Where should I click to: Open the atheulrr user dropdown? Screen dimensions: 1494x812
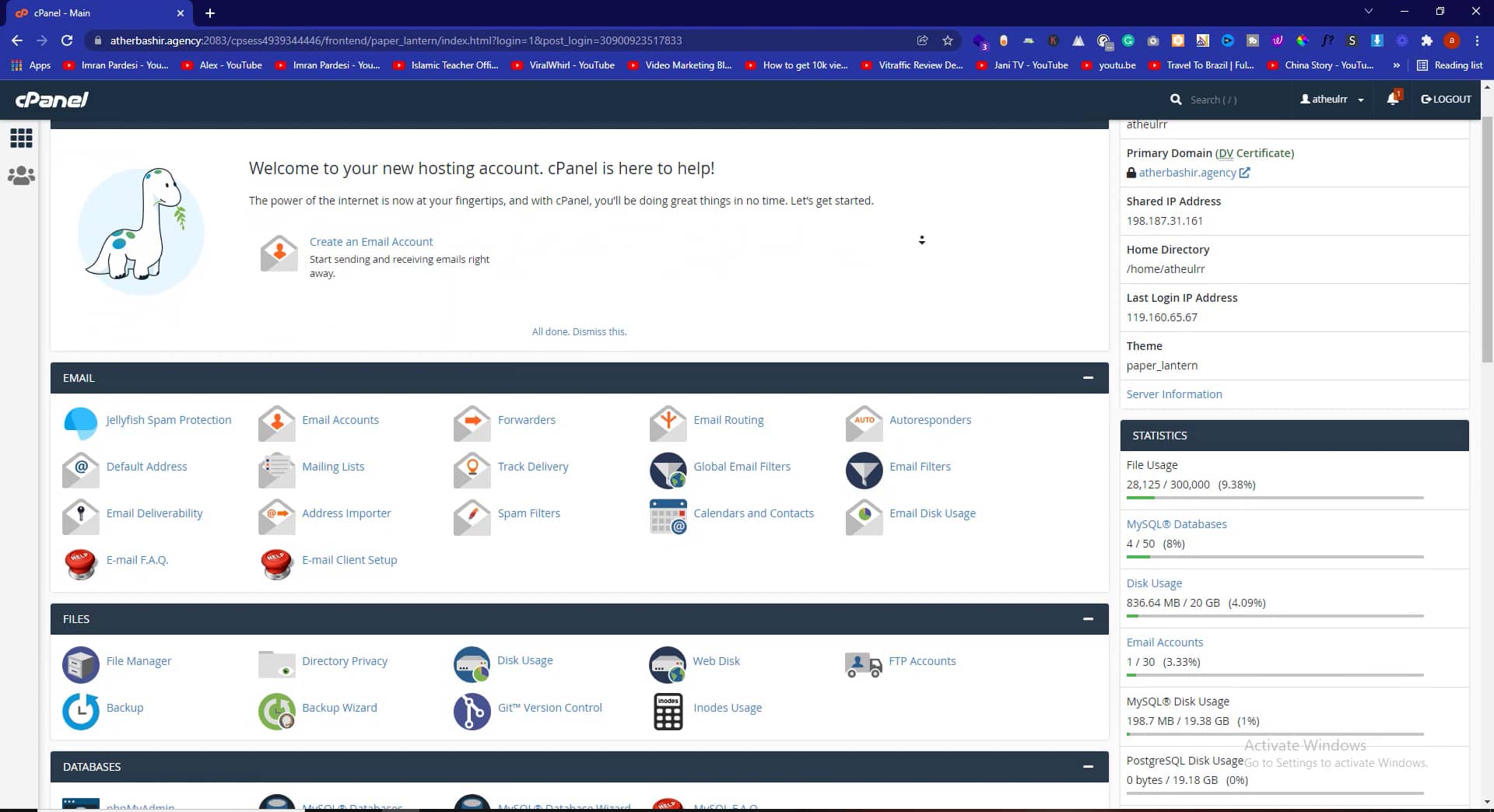pyautogui.click(x=1332, y=100)
